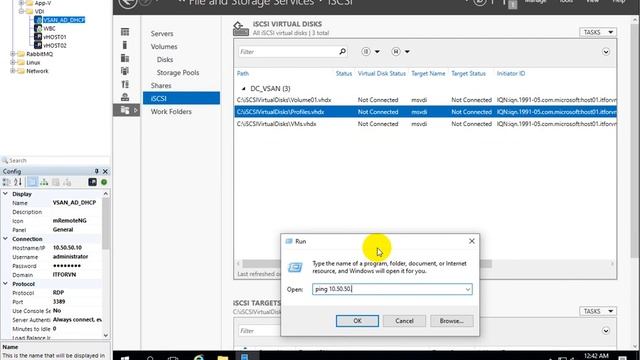Close the Config panel
Viewport: 640px width, 360px height.
coord(105,171)
